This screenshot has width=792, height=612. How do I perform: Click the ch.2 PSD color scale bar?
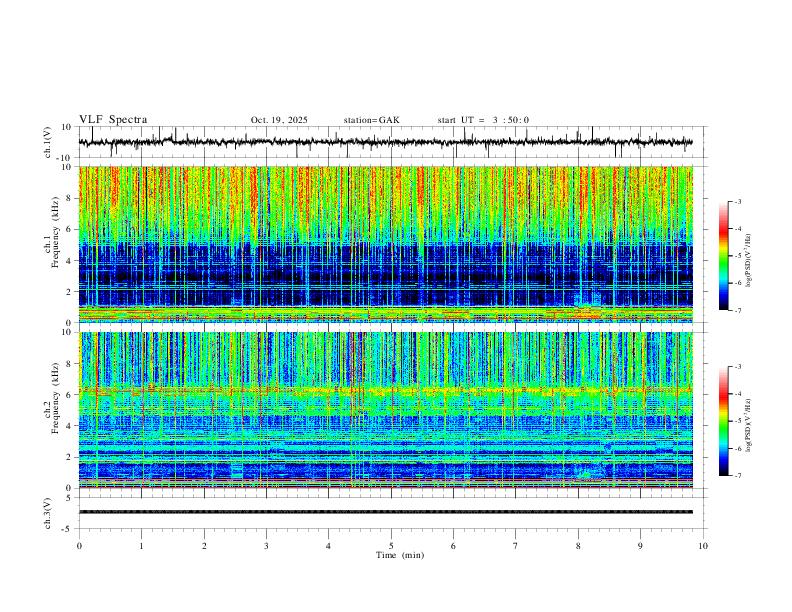click(x=724, y=421)
